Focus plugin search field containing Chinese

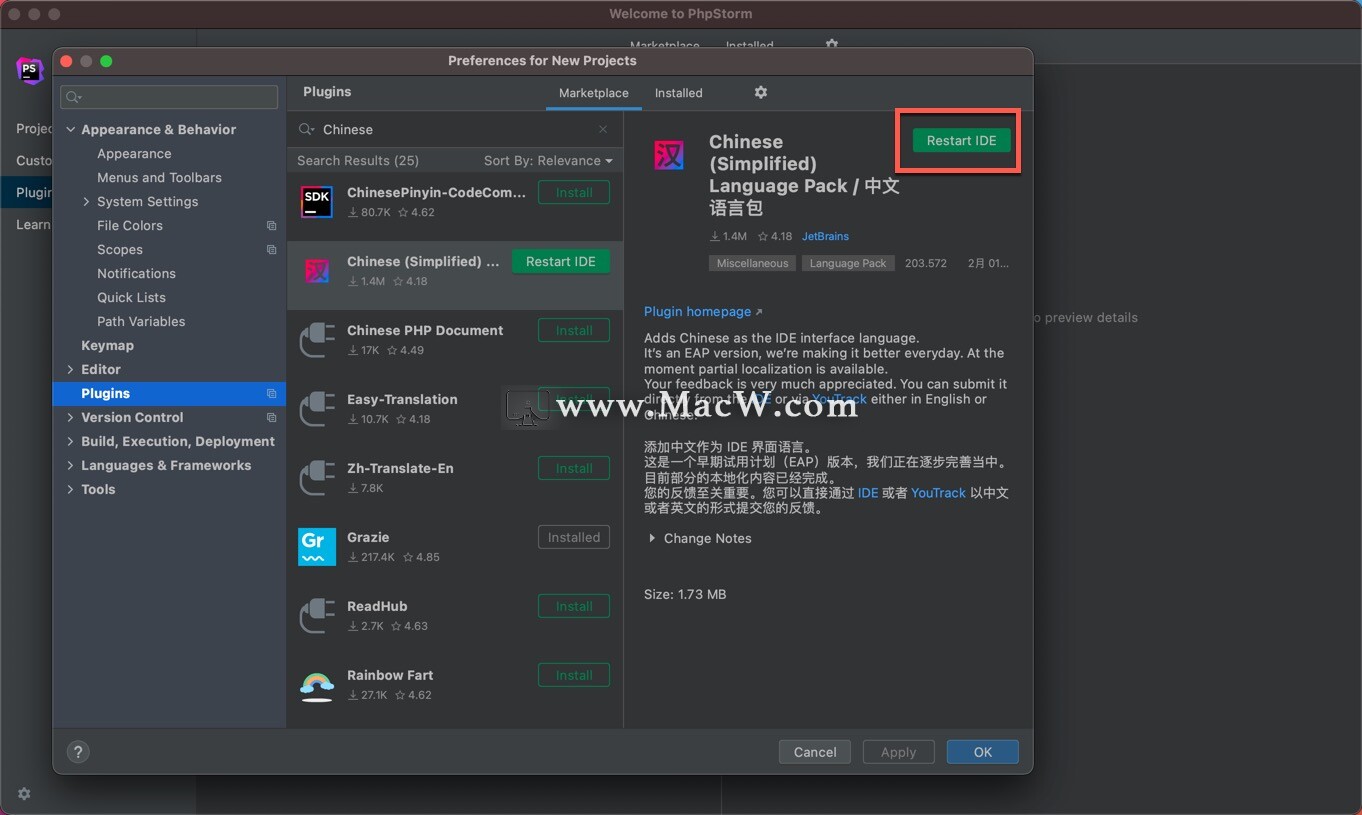[455, 130]
